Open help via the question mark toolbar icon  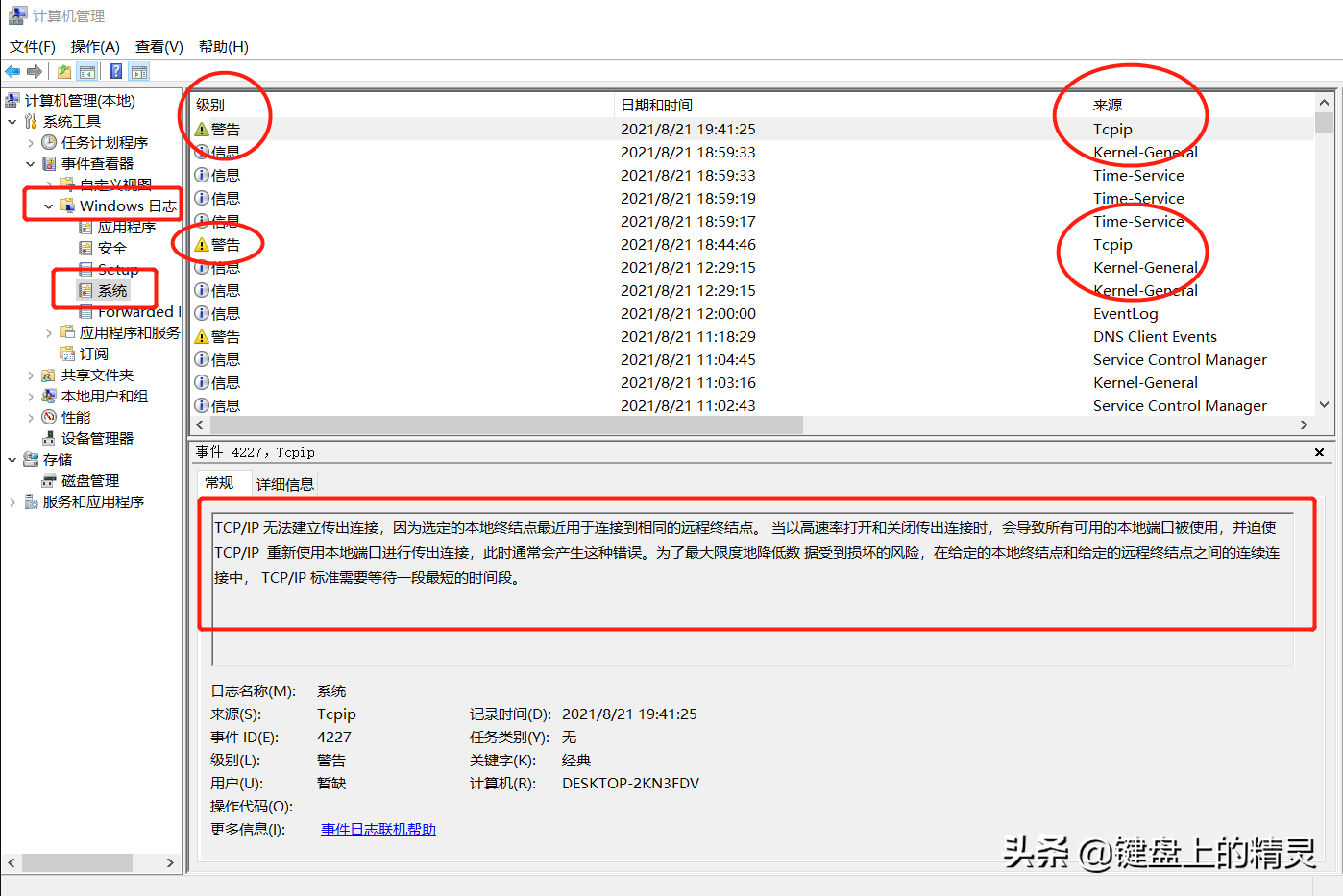(114, 70)
